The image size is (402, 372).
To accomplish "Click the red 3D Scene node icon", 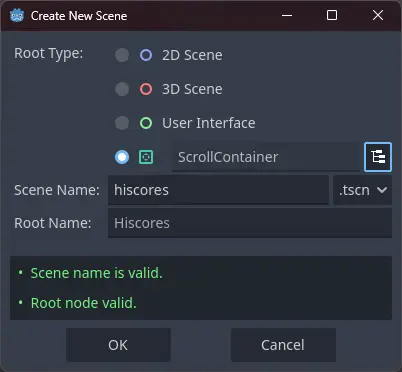I will [x=146, y=89].
